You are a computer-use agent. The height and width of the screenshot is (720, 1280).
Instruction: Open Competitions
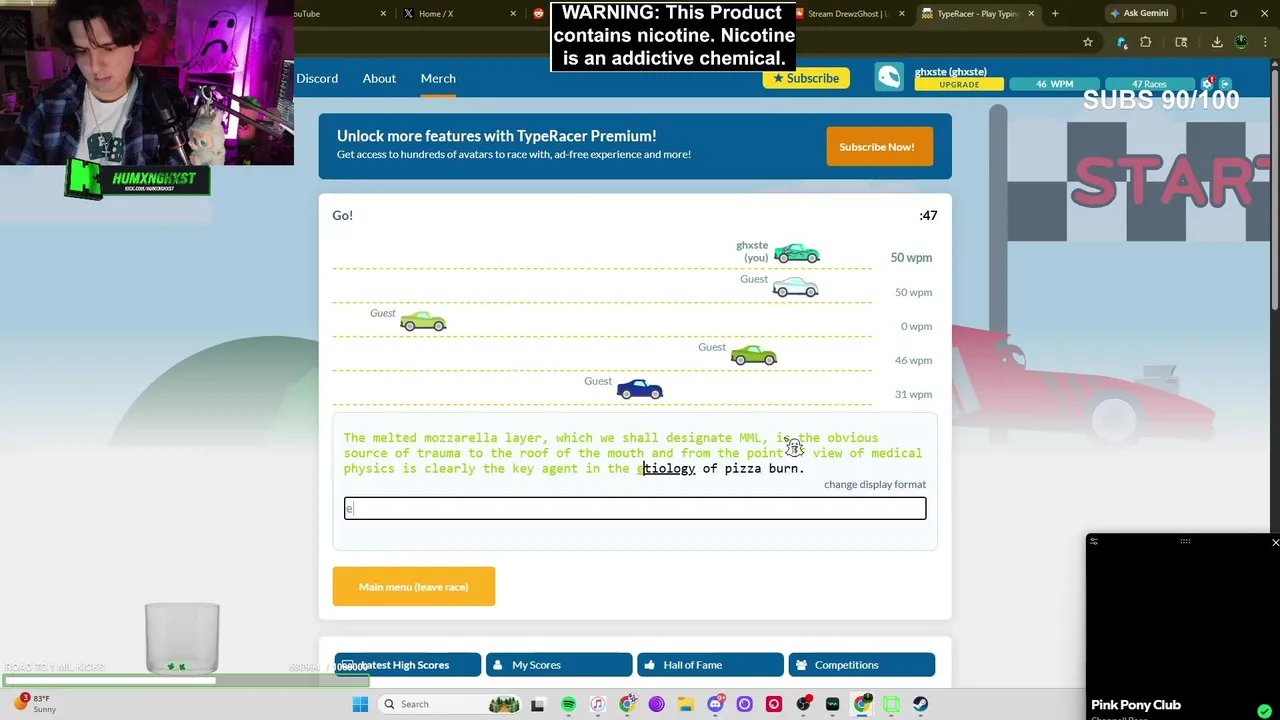coord(862,665)
